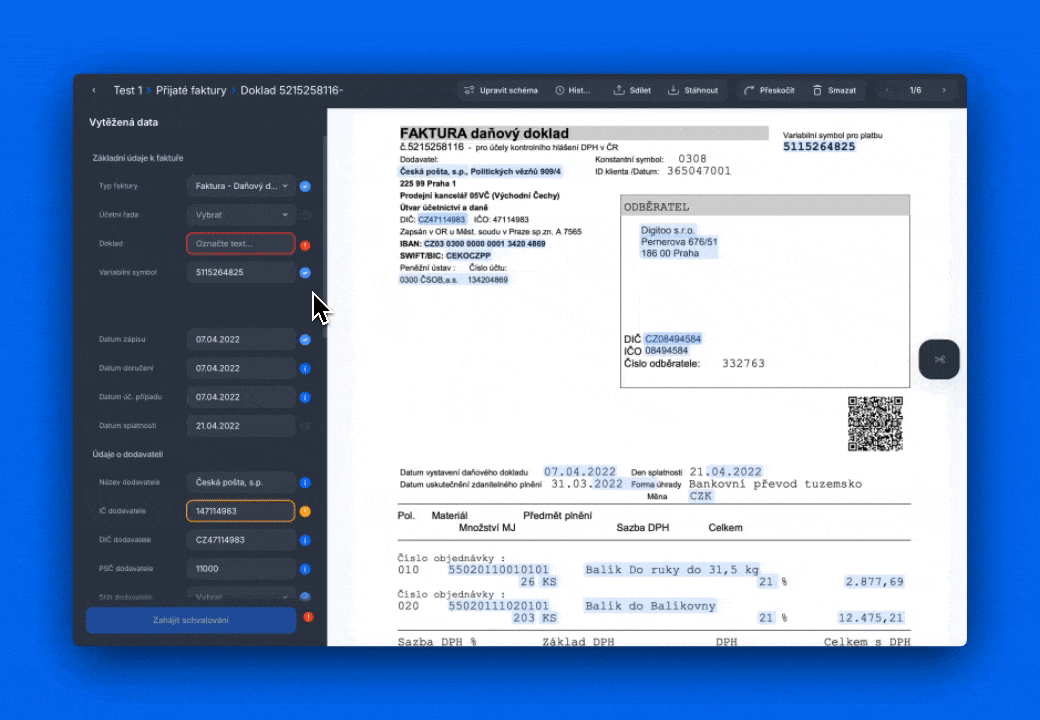The height and width of the screenshot is (720, 1040).
Task: Go to next document arrow
Action: click(x=944, y=90)
